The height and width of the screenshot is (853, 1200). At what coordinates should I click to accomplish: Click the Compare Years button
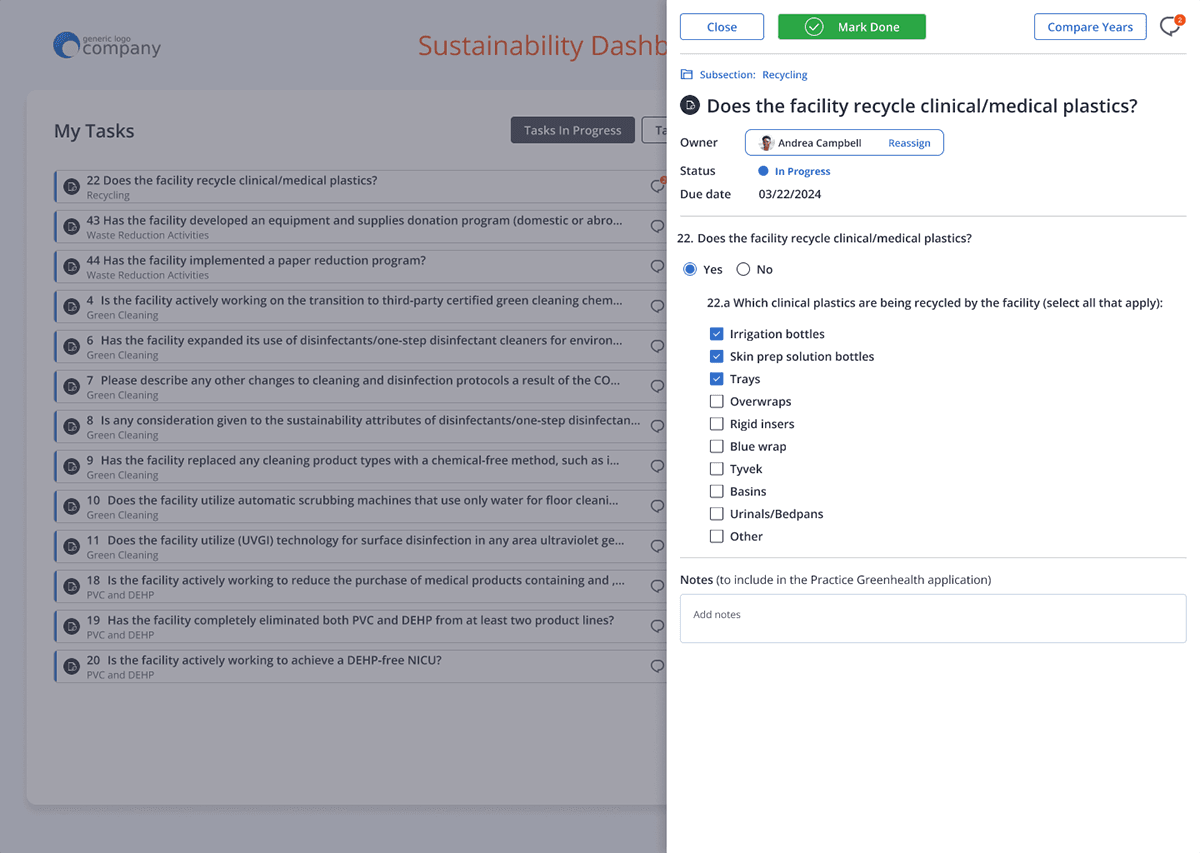(1089, 27)
